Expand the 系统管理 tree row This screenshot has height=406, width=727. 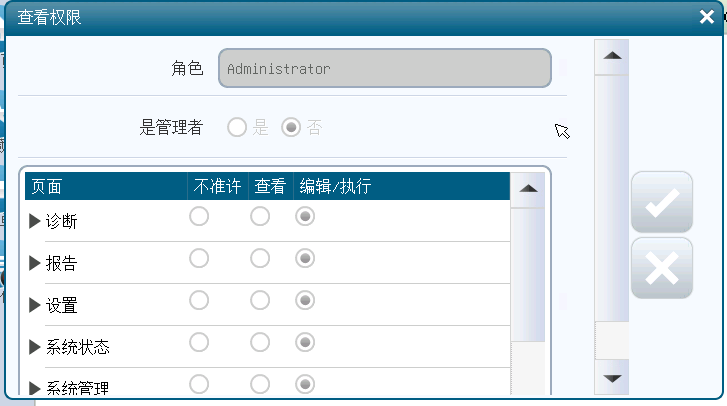click(x=36, y=388)
